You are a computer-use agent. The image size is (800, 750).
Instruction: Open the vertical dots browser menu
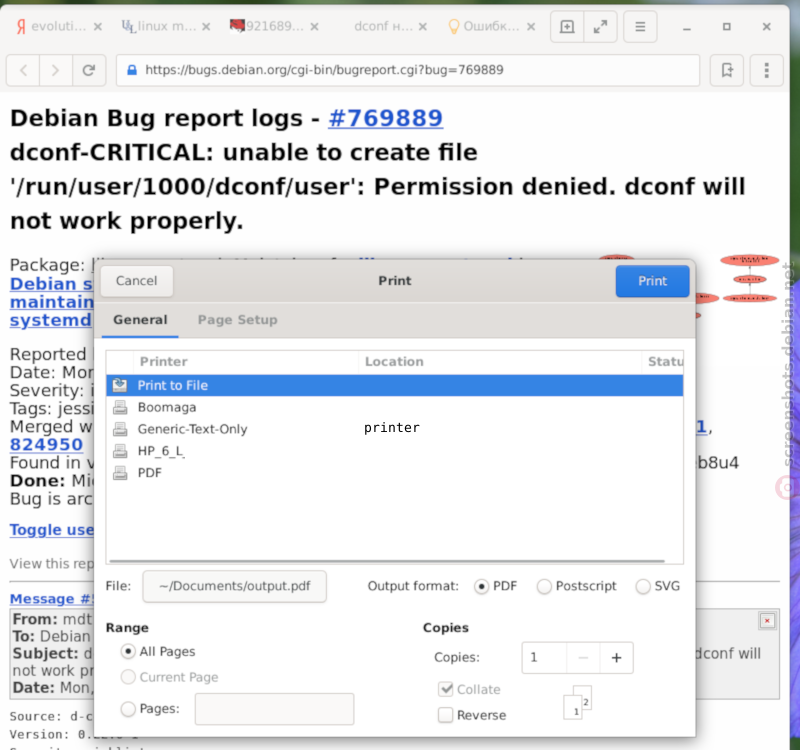(x=766, y=70)
